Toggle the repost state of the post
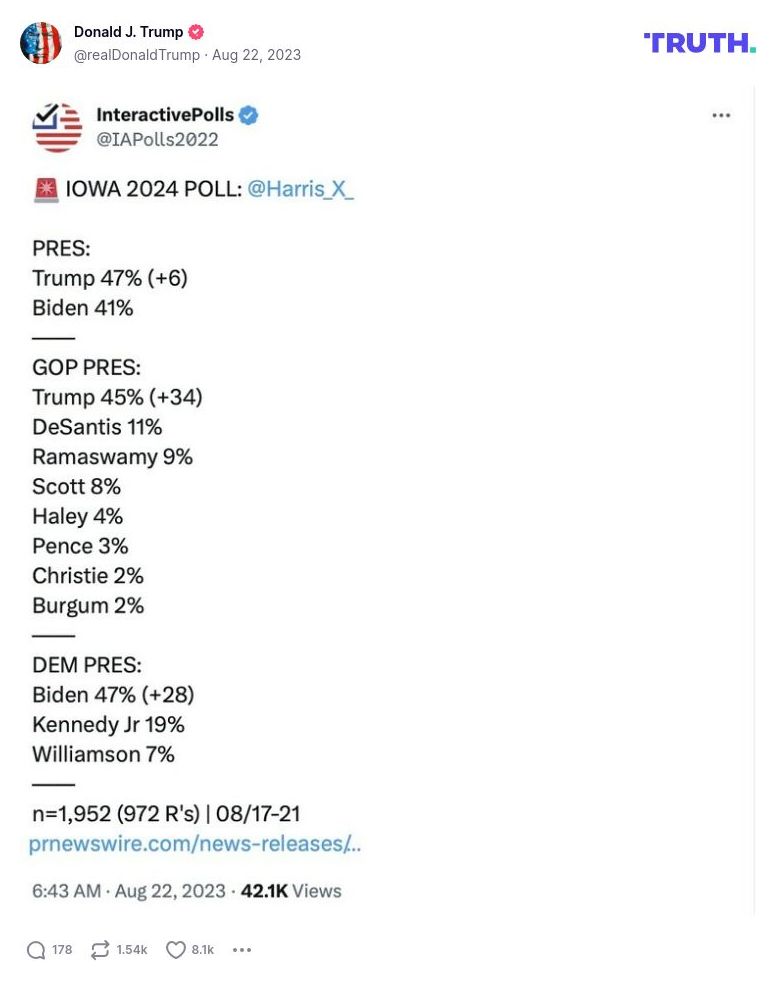Viewport: 777px width, 981px height. pyautogui.click(x=100, y=950)
